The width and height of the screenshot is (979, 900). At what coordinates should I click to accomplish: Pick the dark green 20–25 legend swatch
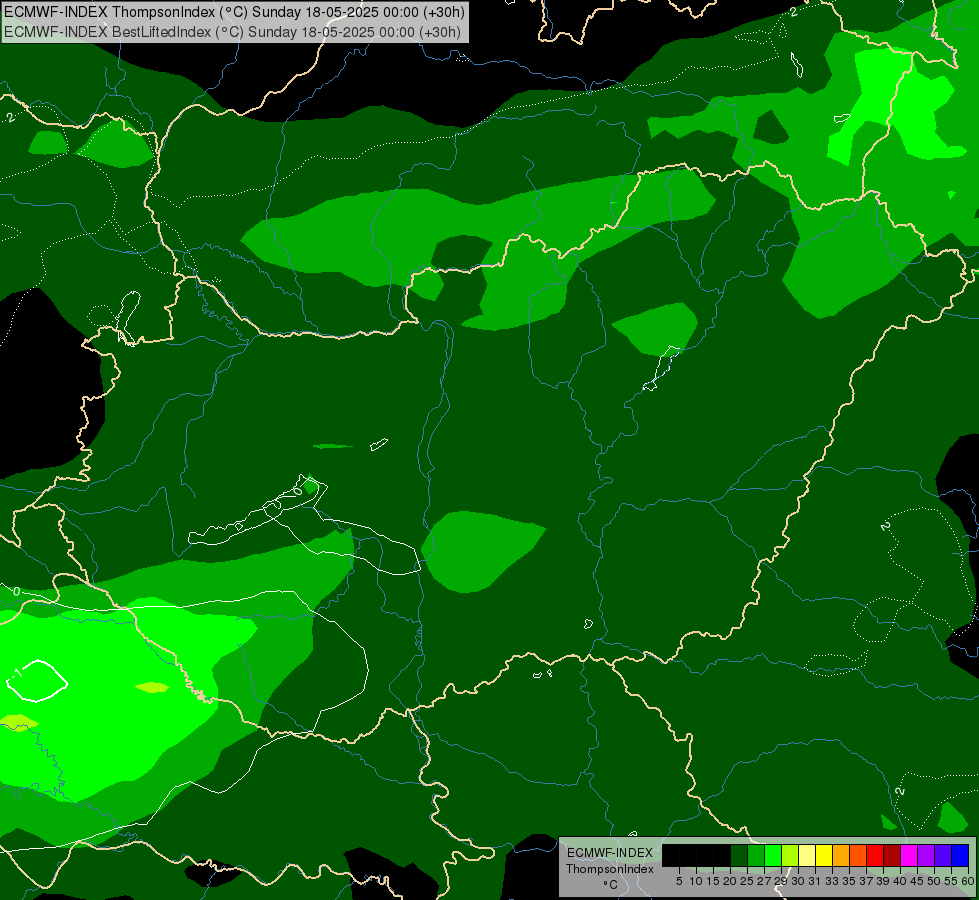(739, 855)
